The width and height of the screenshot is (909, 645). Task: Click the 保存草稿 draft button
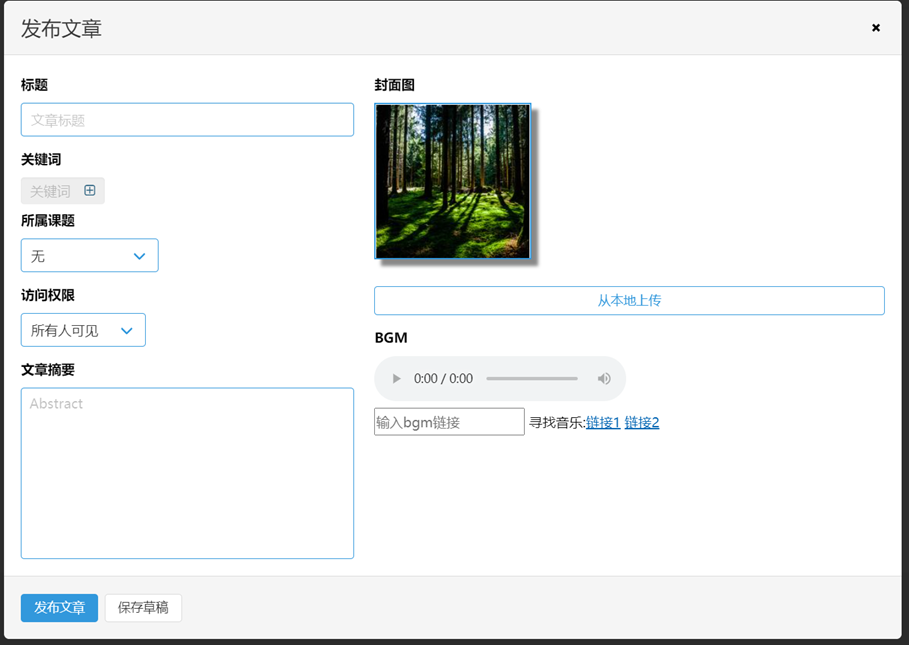point(143,608)
